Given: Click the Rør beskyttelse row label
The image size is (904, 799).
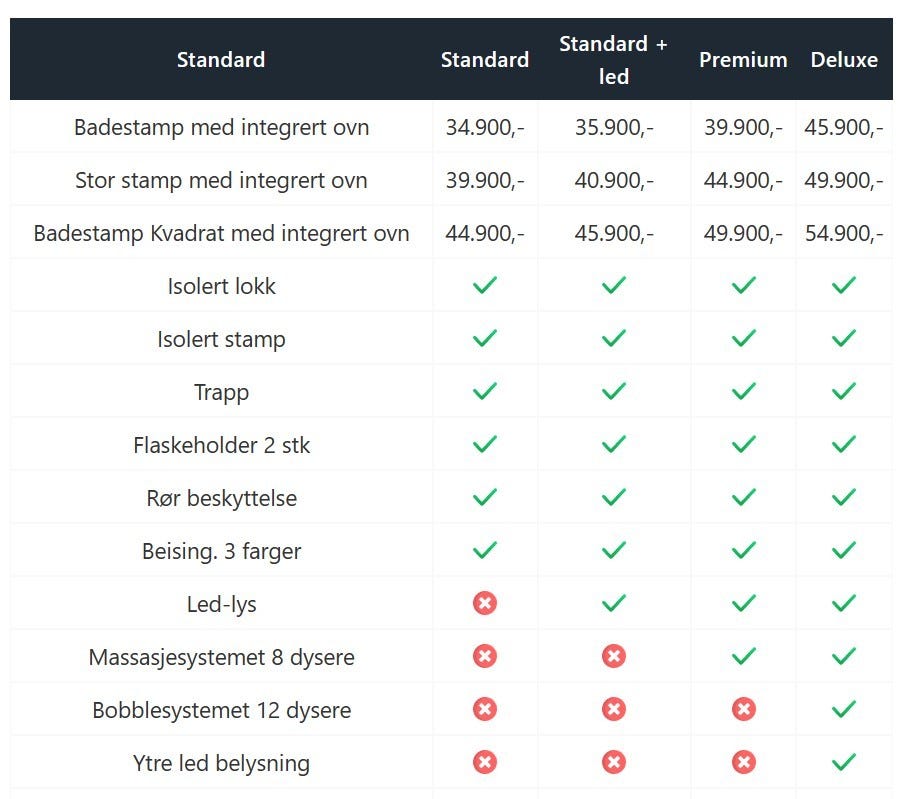Looking at the screenshot, I should [221, 498].
